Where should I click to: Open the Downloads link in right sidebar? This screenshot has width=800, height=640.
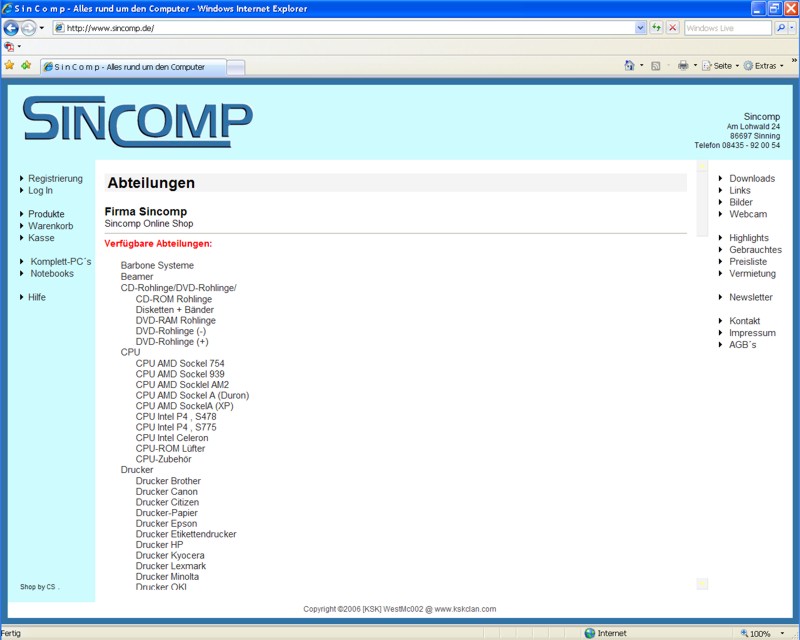pos(751,178)
